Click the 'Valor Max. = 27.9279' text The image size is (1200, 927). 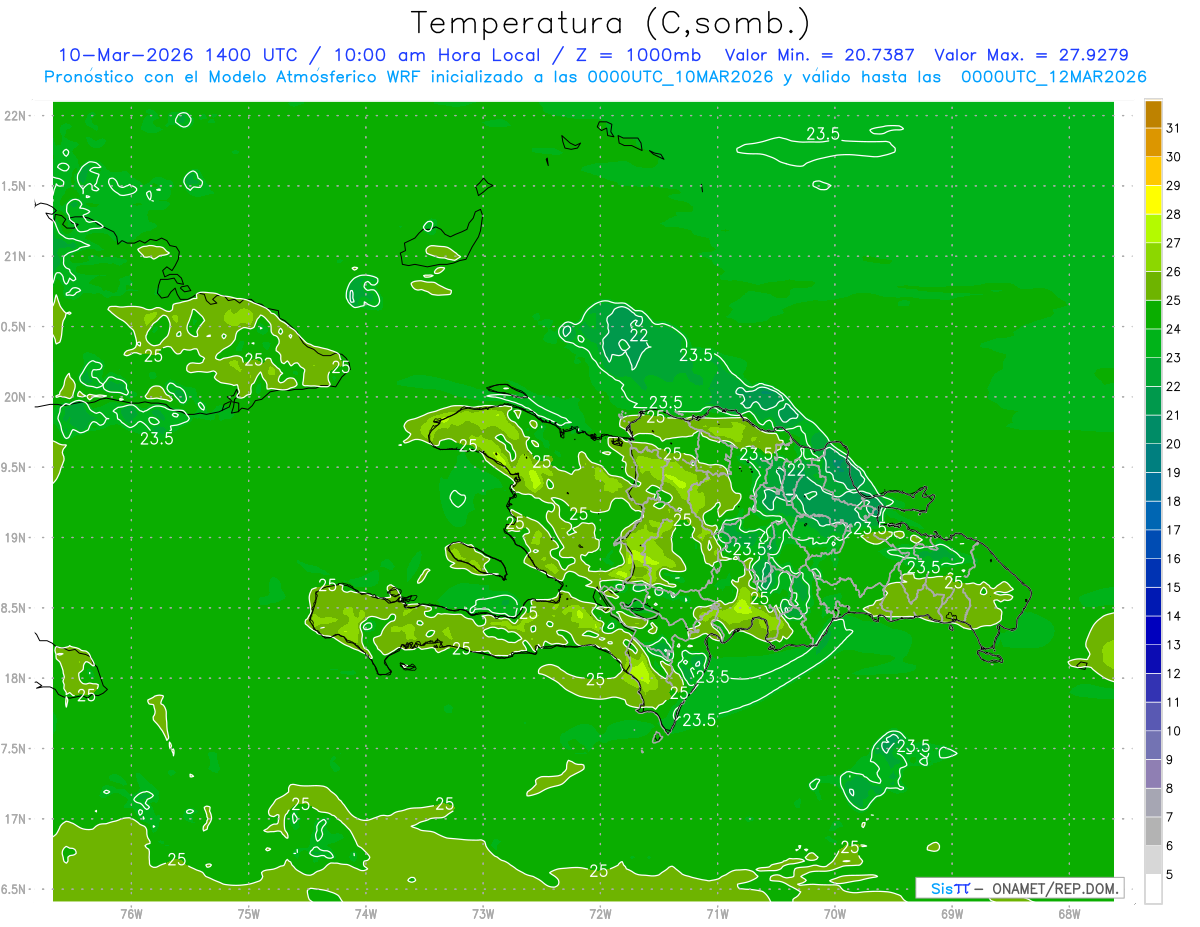click(1031, 55)
